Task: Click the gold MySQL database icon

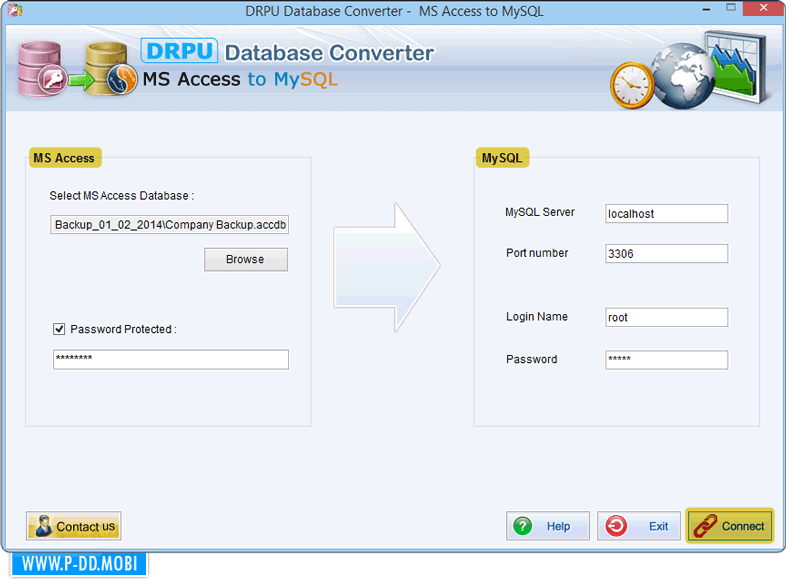Action: [111, 70]
